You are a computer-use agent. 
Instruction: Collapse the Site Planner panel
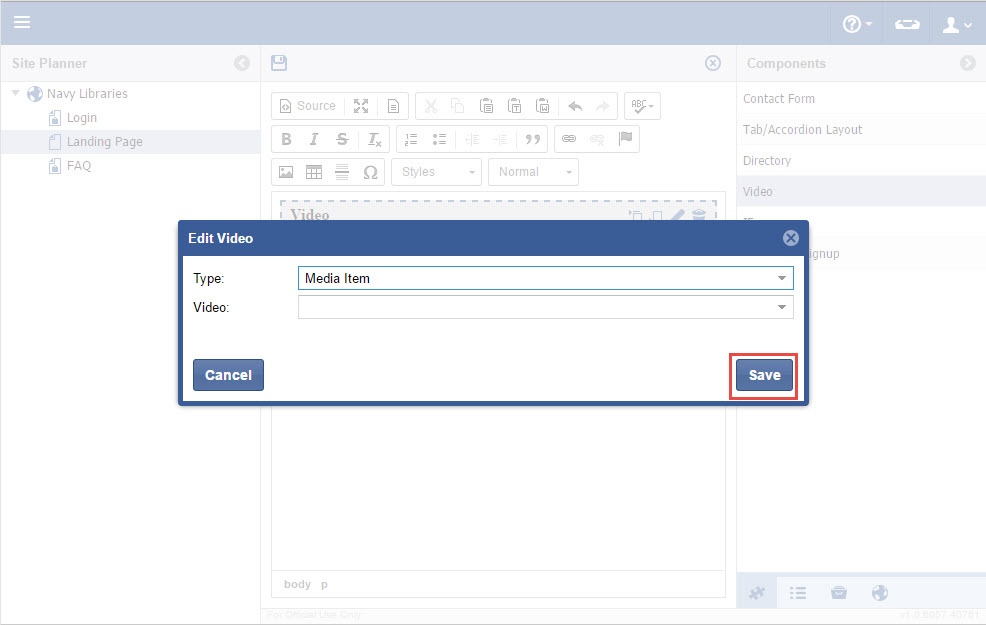[x=242, y=63]
